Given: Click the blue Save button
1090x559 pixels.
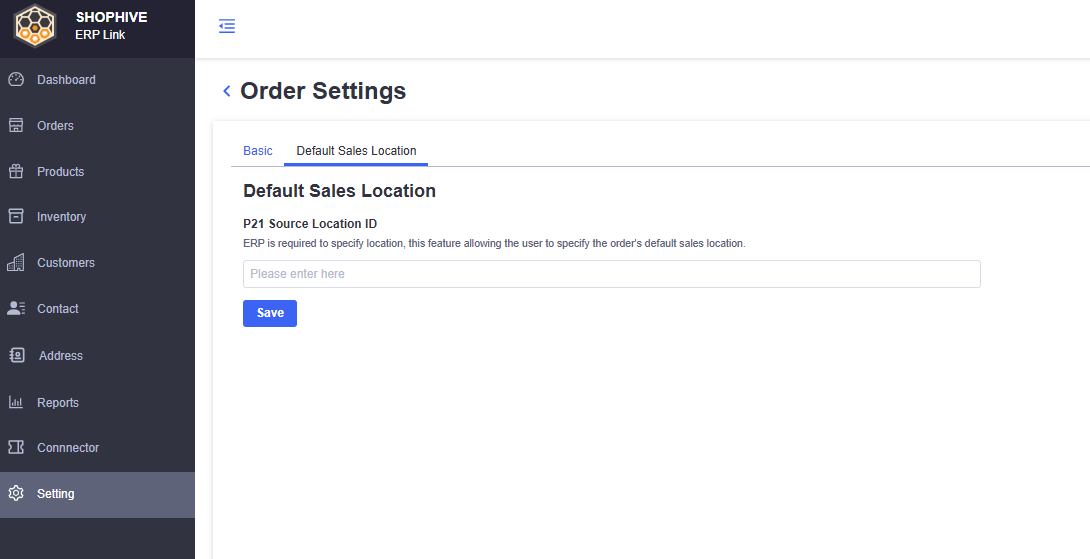Looking at the screenshot, I should [x=270, y=313].
